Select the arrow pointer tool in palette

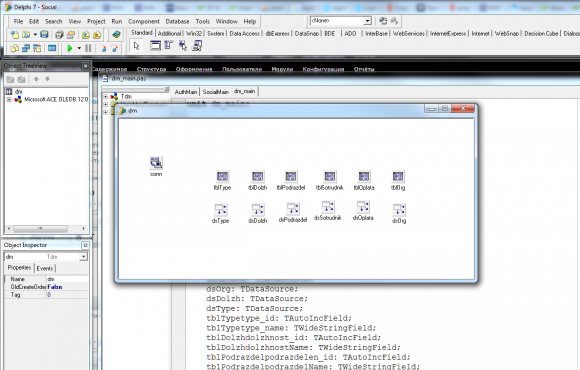coord(136,46)
